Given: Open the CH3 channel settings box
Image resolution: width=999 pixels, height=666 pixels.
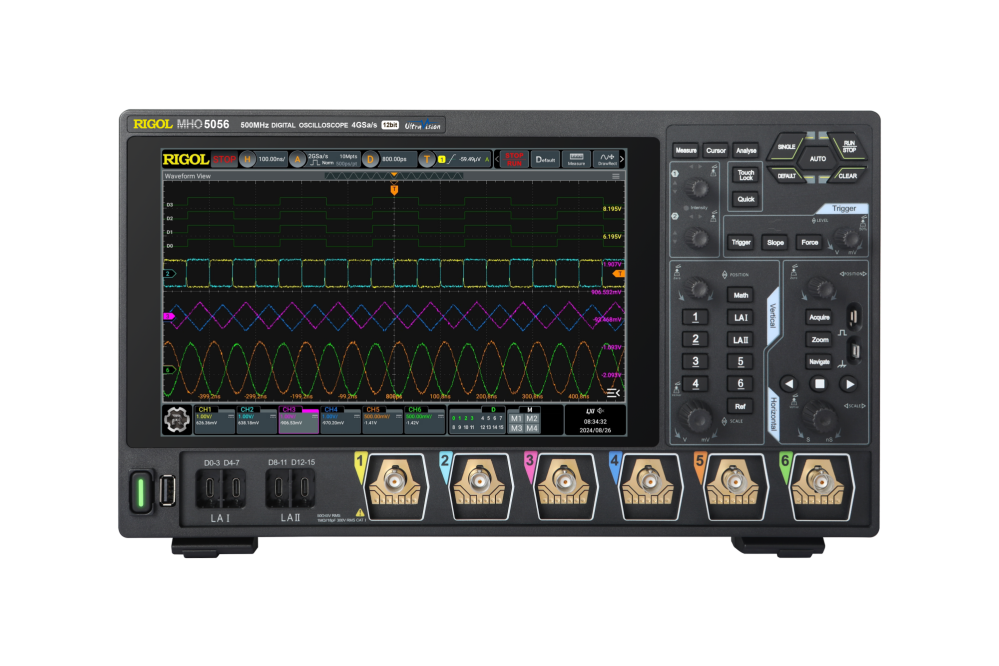Looking at the screenshot, I should tap(299, 420).
